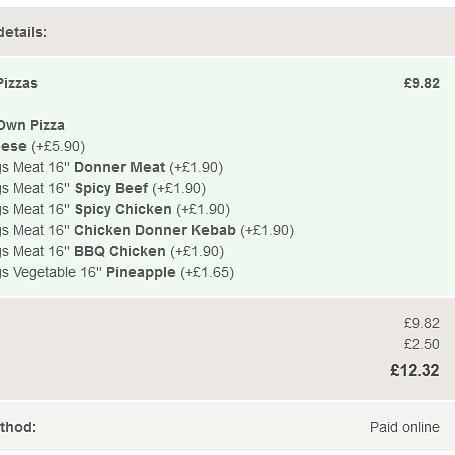
Task: Click the Donner Meat price (+£1.90)
Action: coord(196,167)
